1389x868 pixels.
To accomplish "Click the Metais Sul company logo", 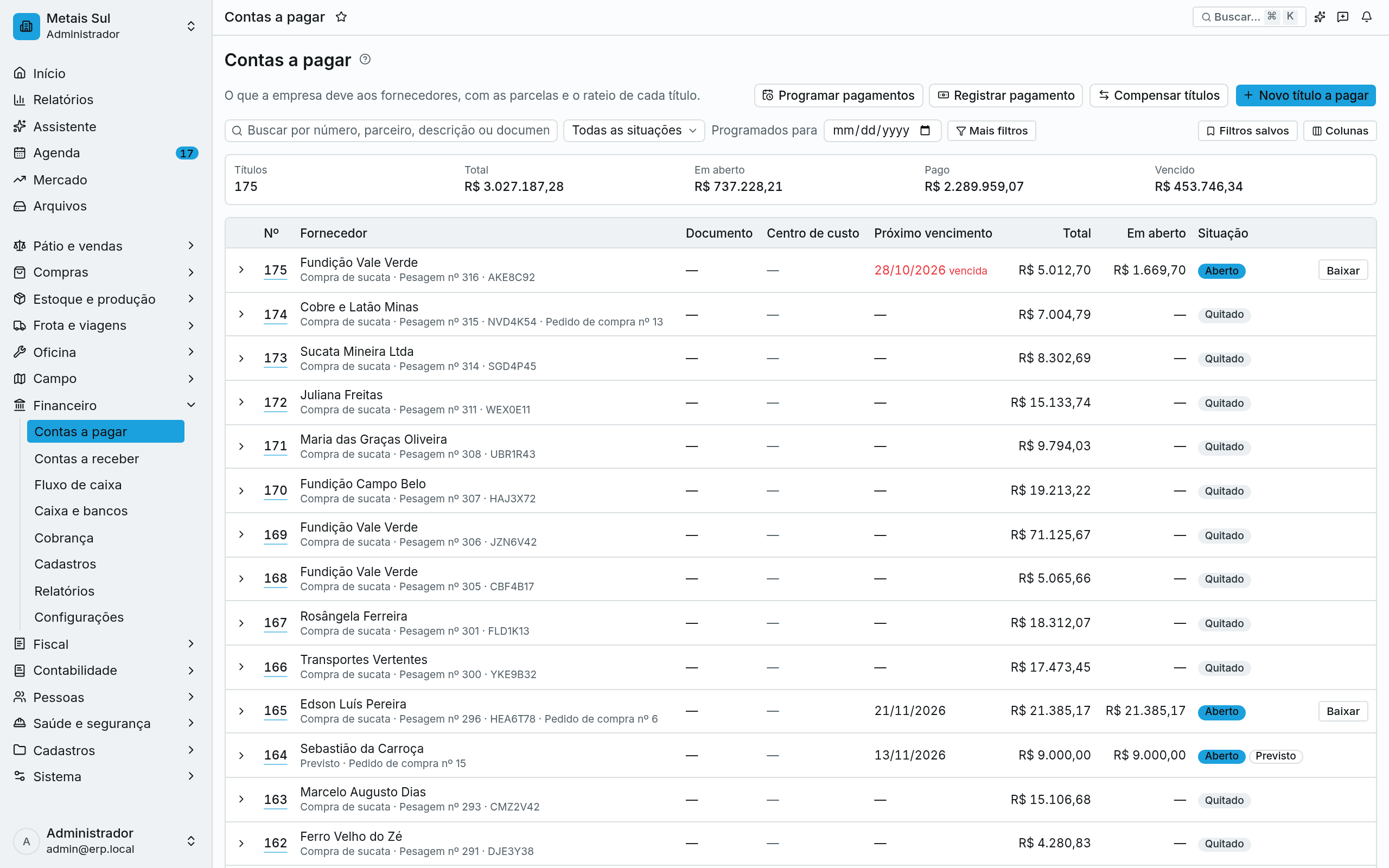I will tap(27, 26).
